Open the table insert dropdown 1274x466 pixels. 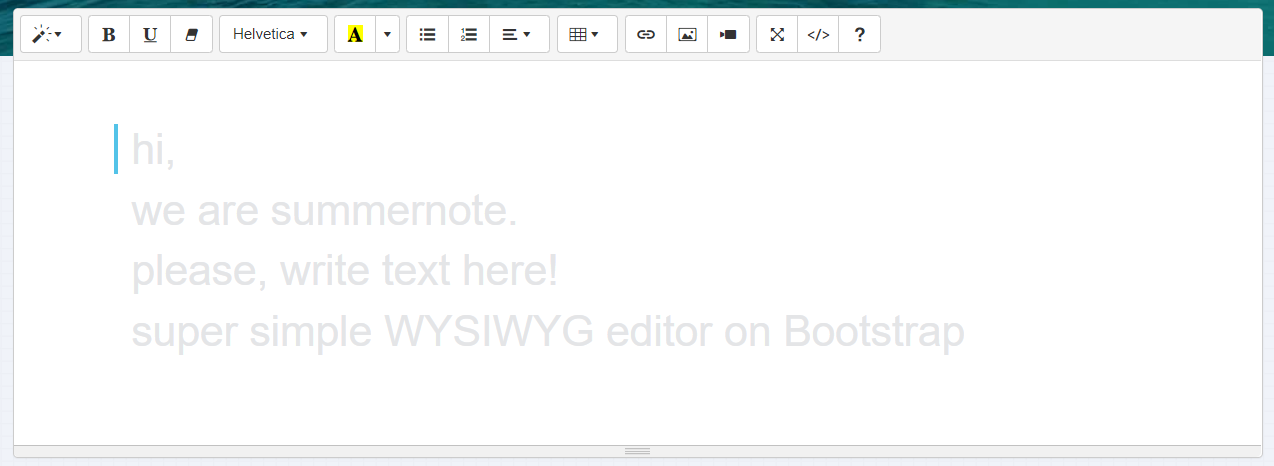point(587,34)
